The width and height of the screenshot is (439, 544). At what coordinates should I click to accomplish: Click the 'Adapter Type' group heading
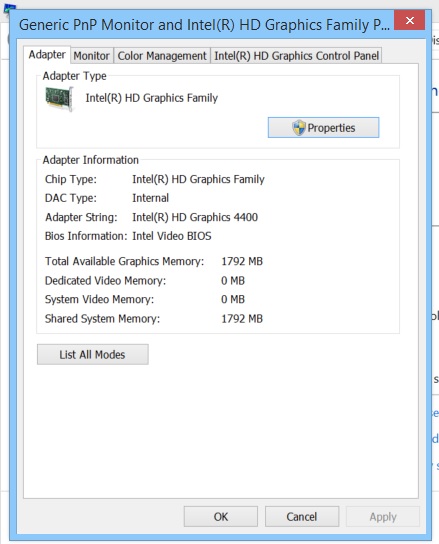(74, 76)
